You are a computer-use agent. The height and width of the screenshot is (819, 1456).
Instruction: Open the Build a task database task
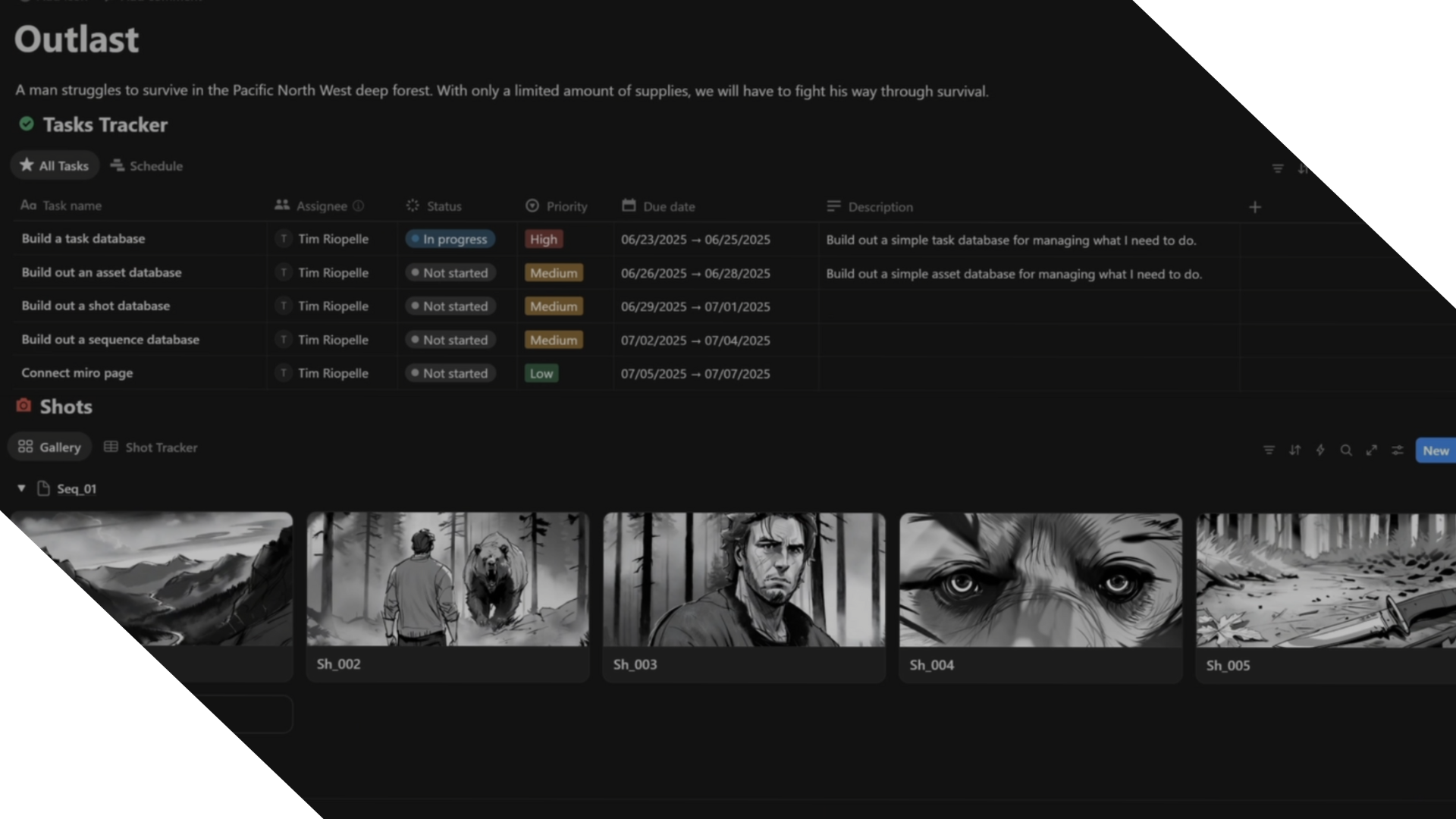tap(83, 238)
